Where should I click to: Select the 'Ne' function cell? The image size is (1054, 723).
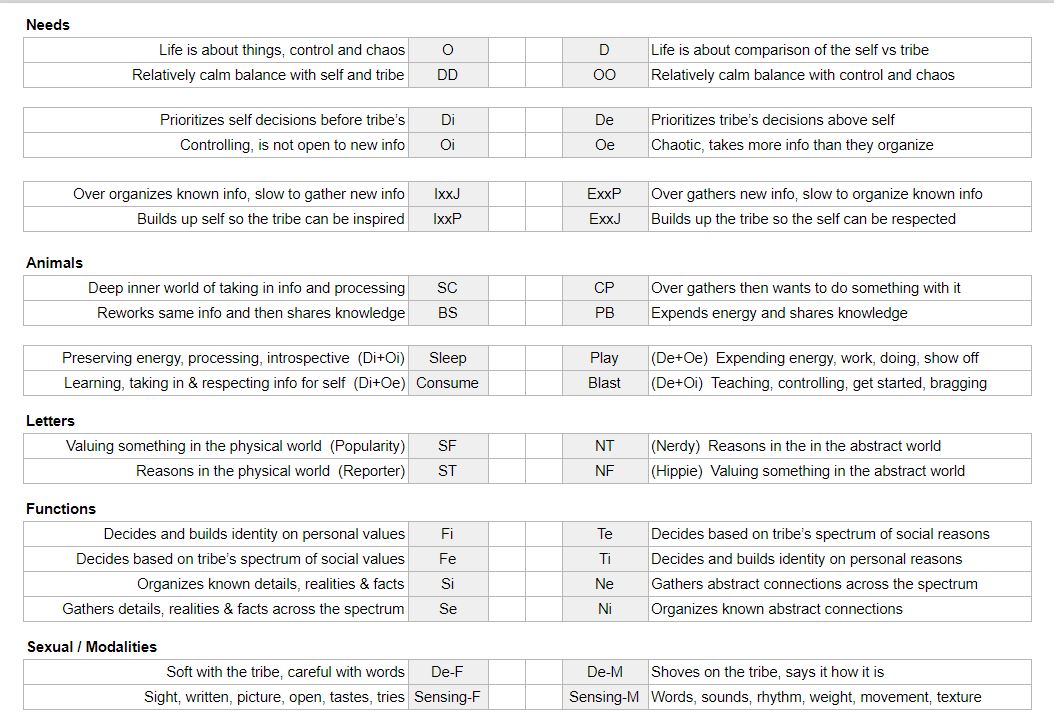tap(604, 584)
